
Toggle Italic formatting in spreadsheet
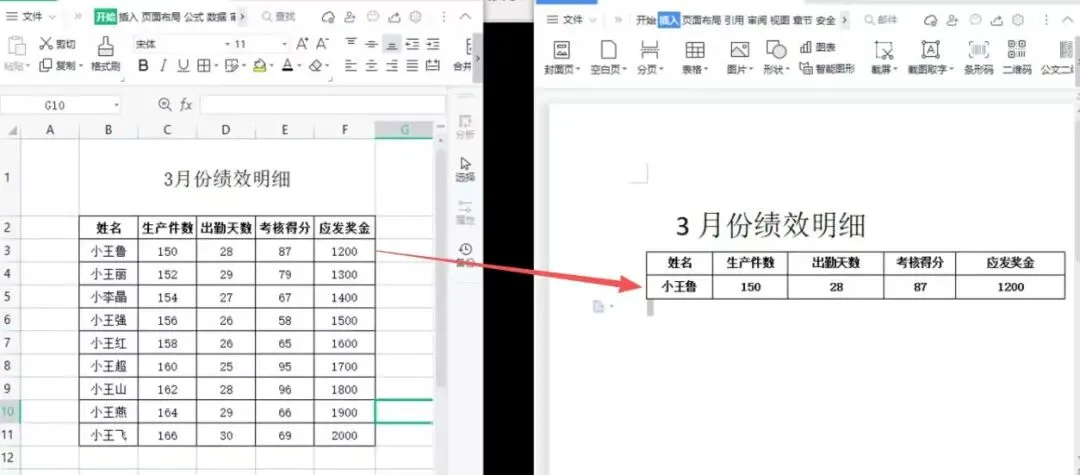pos(163,66)
